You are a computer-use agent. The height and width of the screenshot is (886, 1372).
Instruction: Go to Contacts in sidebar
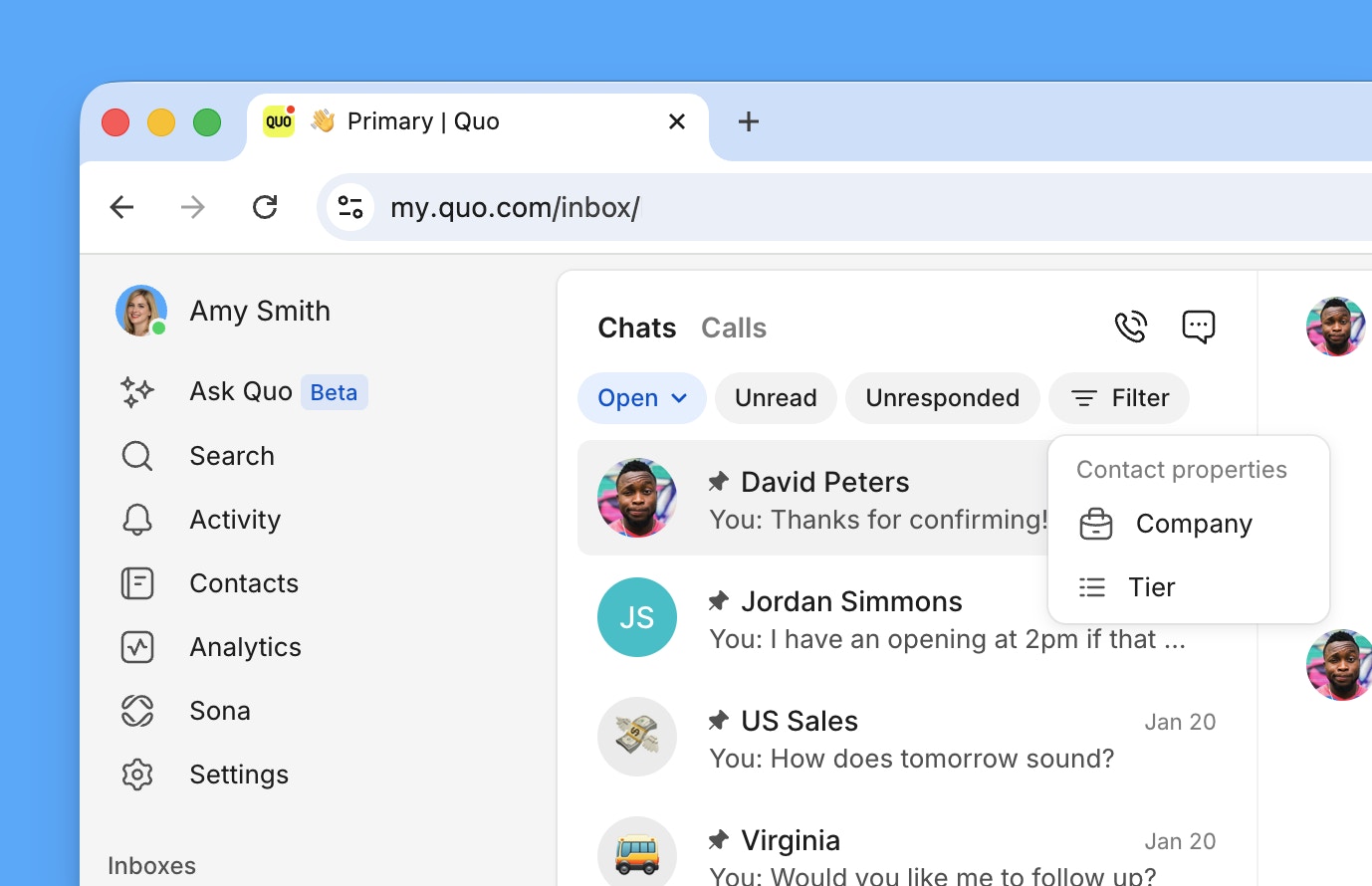(244, 583)
